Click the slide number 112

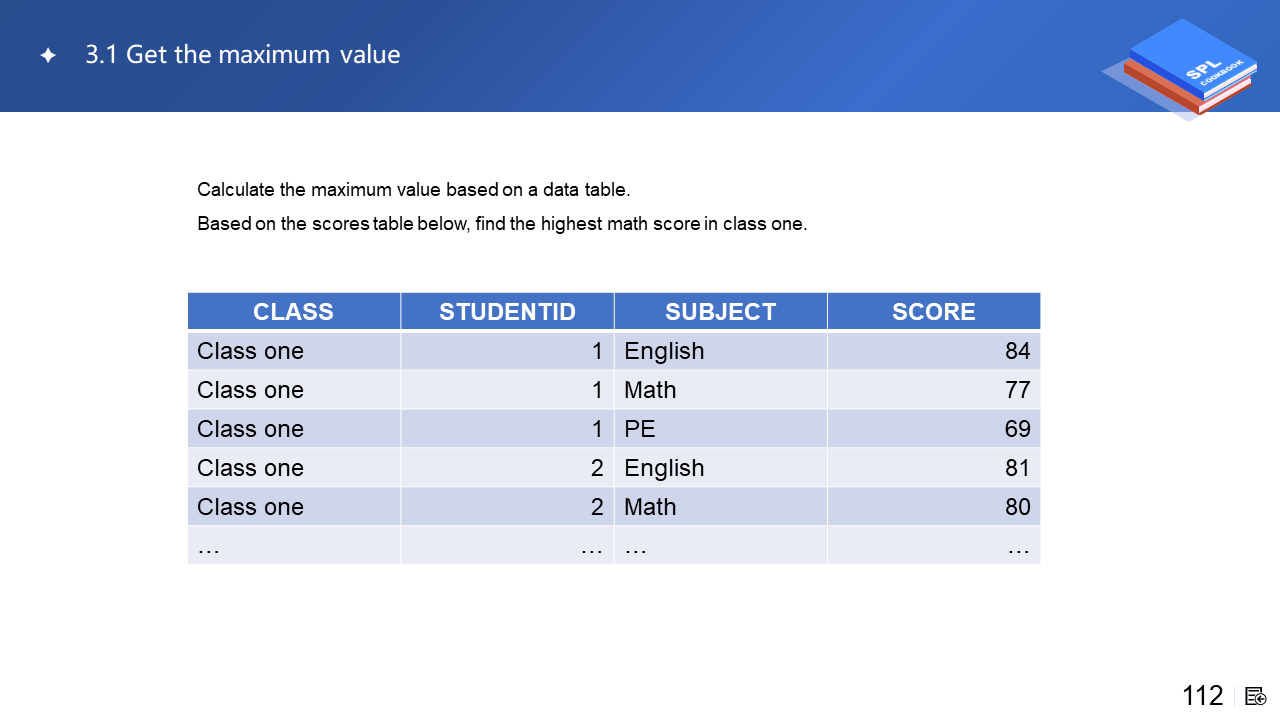click(x=1202, y=696)
